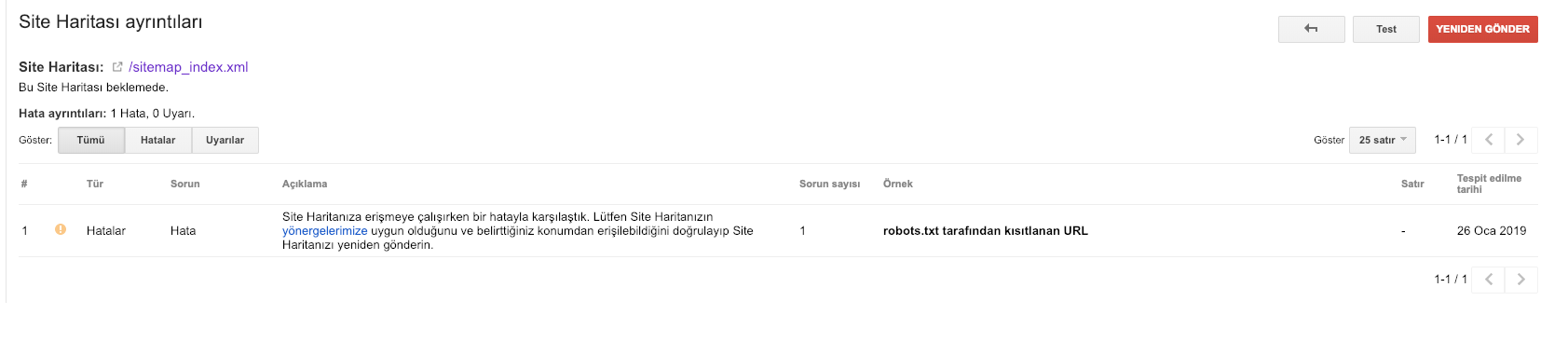Screen dimensions: 1568x342
Task: Click the orange error warning icon
Action: tap(61, 229)
